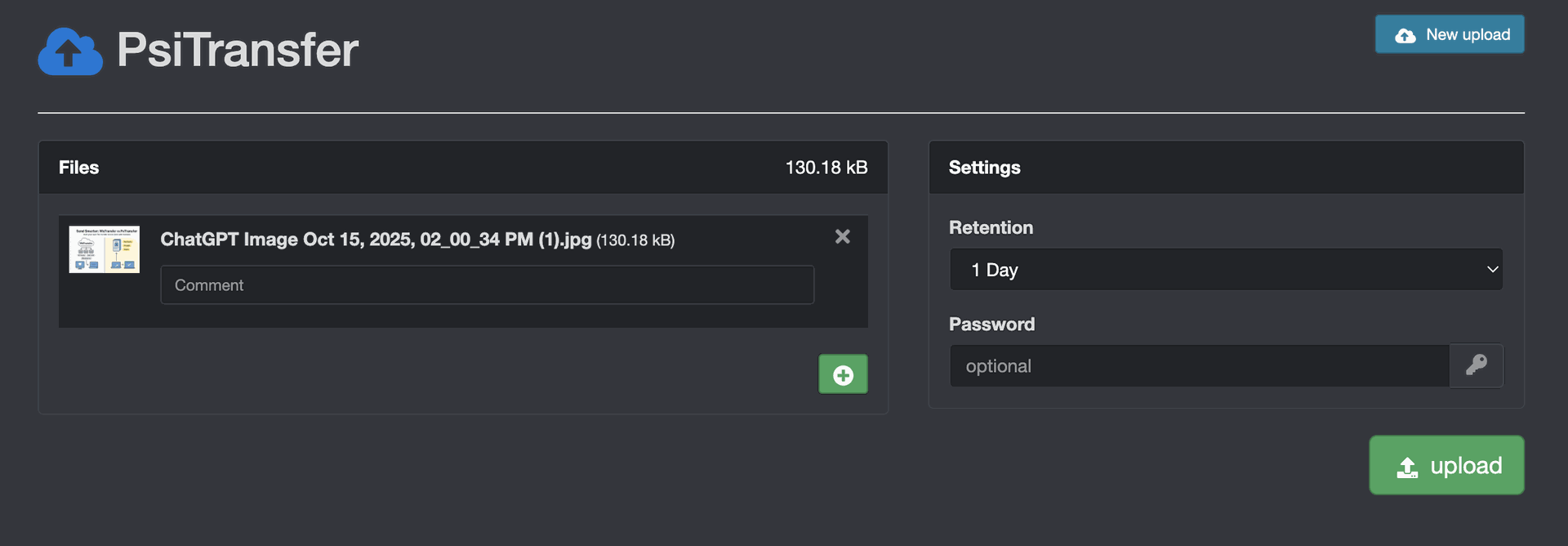This screenshot has width=1568, height=546.
Task: Click the chevron arrow on Retention select
Action: point(1492,270)
